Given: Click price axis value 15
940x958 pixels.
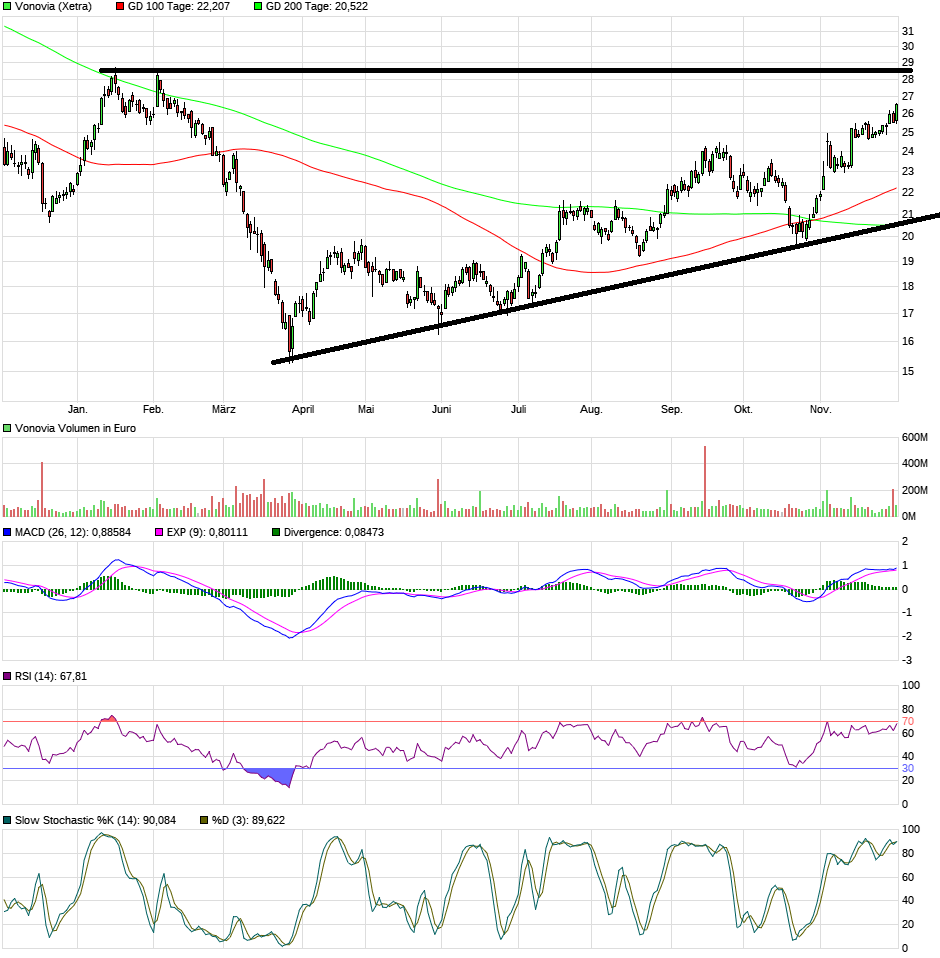Looking at the screenshot, I should [908, 371].
